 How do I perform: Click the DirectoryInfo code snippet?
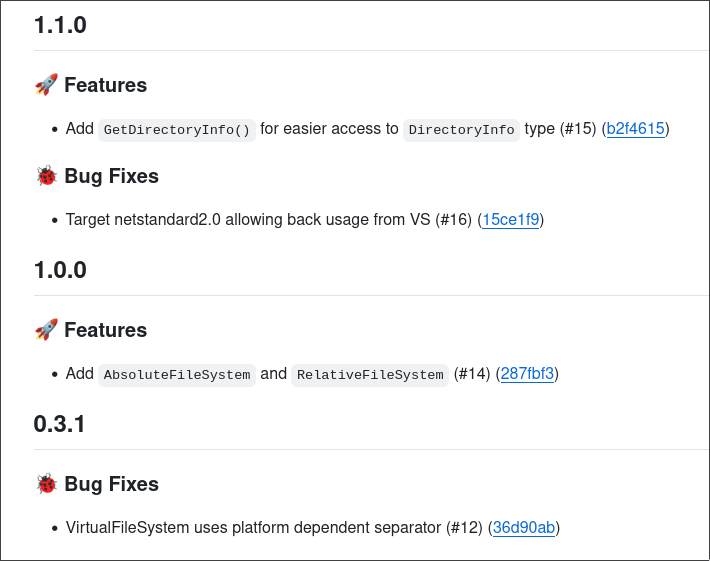462,130
